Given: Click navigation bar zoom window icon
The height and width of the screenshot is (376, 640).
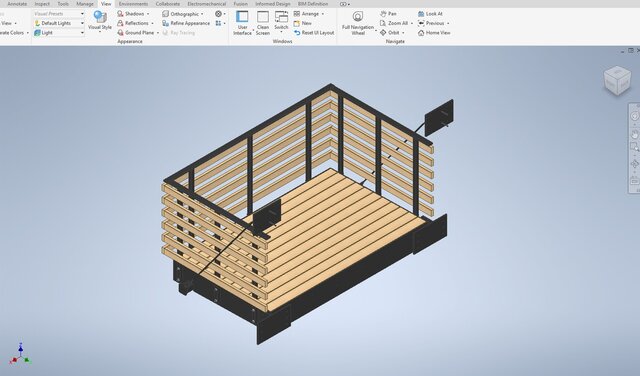Looking at the screenshot, I should click(x=634, y=147).
